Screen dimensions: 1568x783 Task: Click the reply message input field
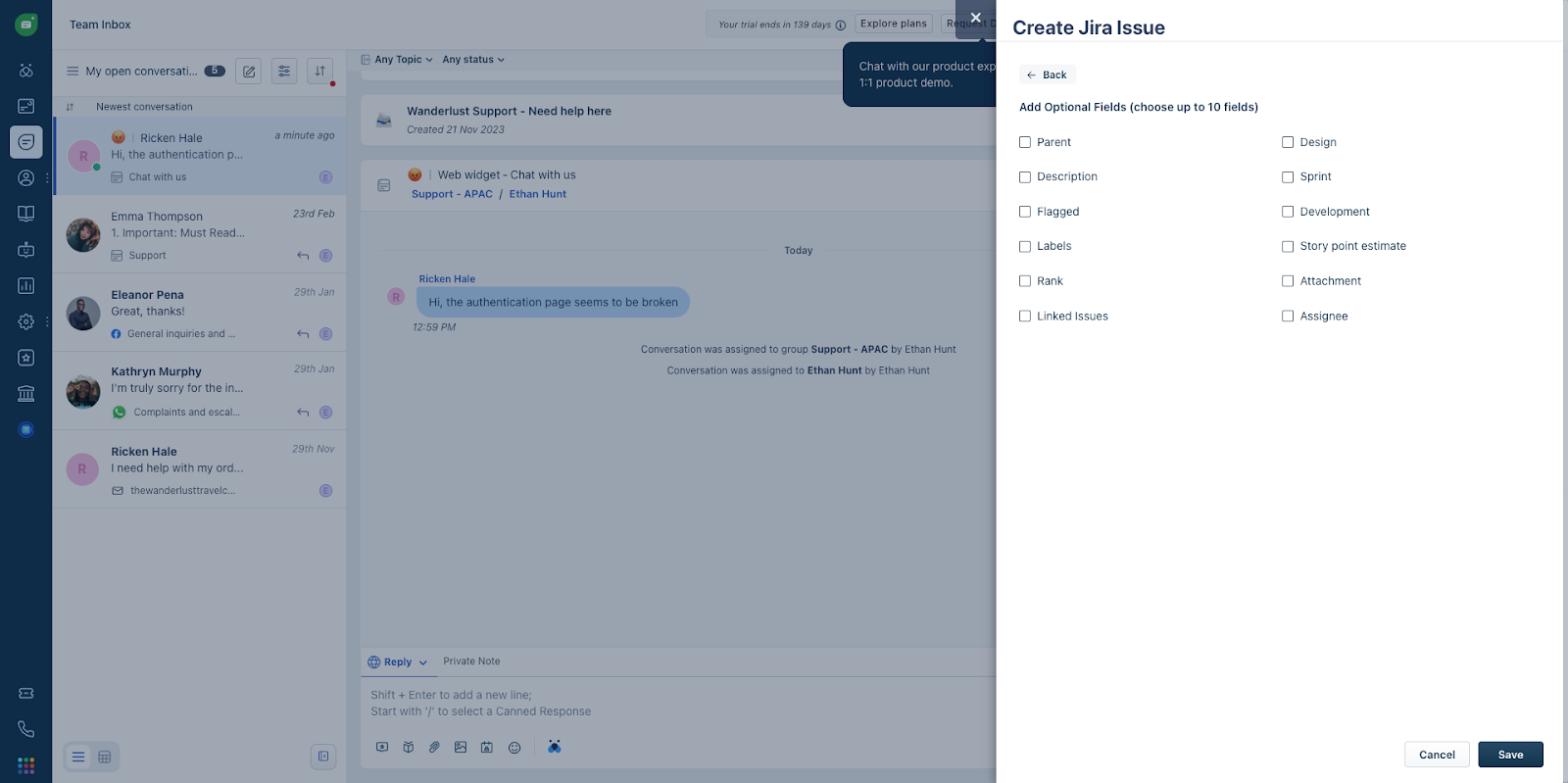pos(678,704)
